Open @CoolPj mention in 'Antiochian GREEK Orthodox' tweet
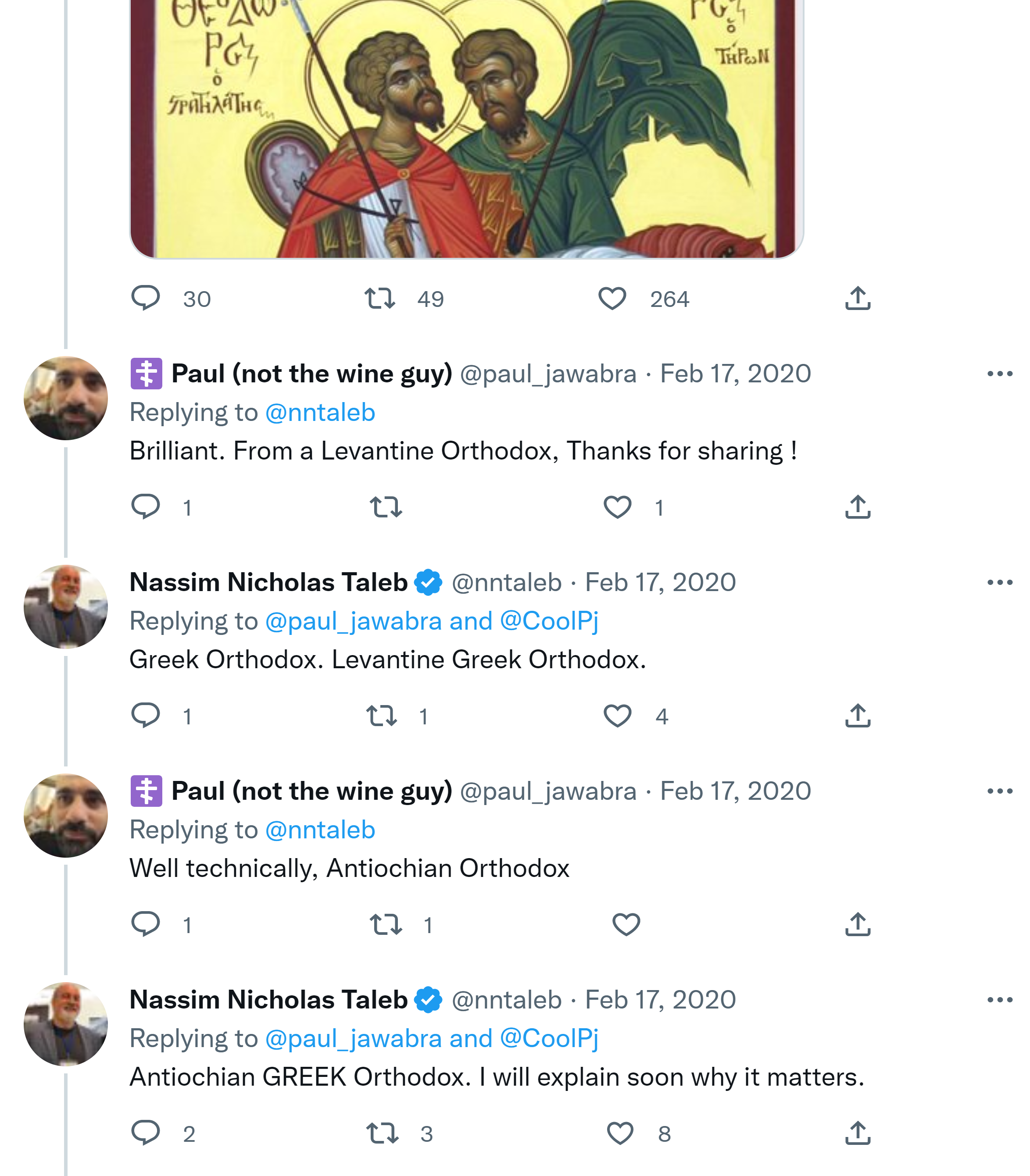 [549, 1038]
